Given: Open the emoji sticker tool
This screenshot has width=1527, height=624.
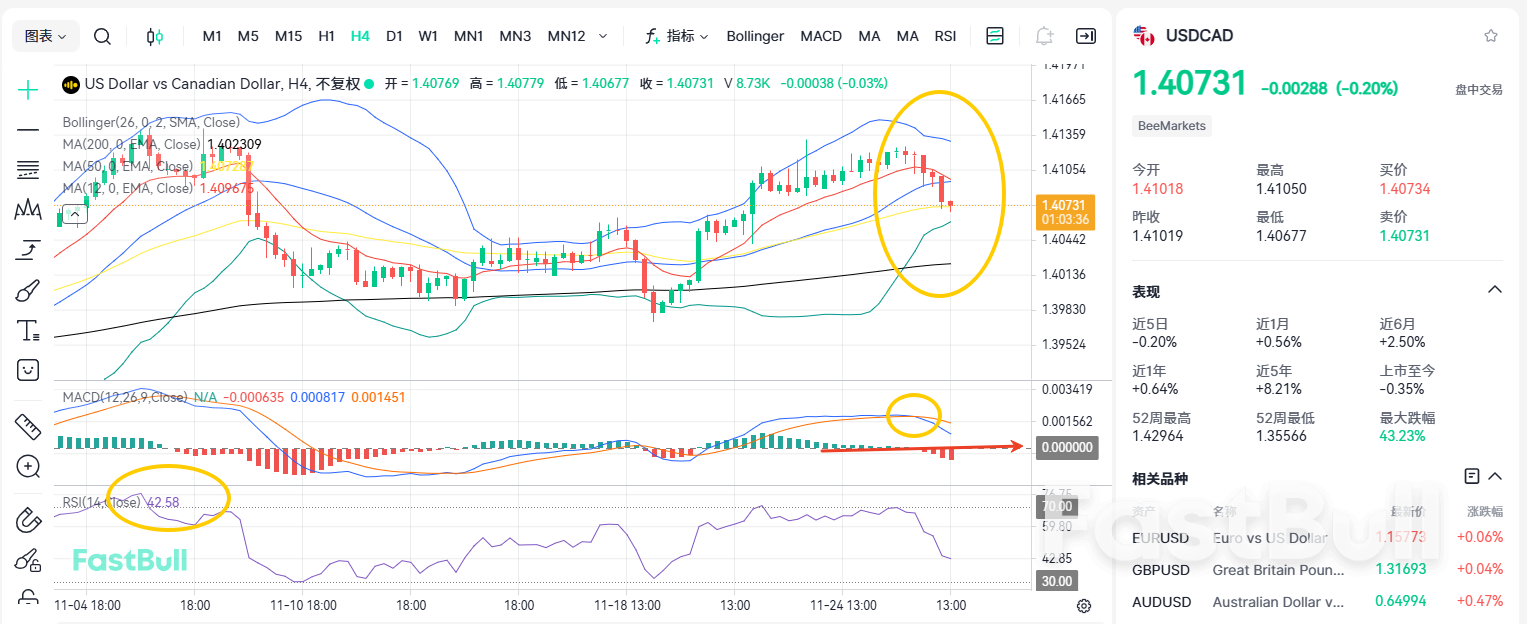Looking at the screenshot, I should (x=28, y=370).
